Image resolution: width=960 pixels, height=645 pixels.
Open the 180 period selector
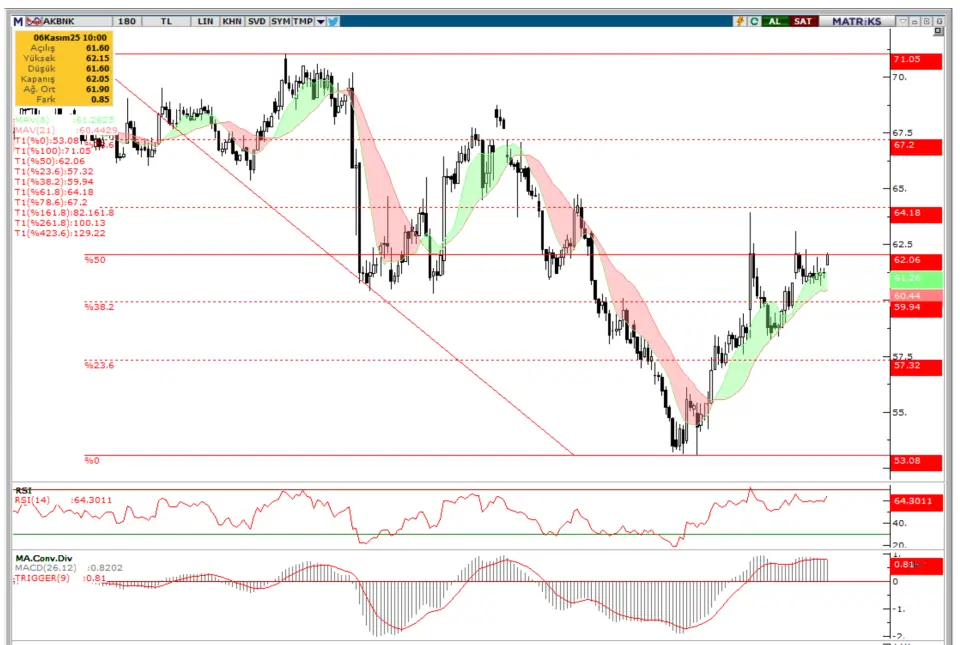click(x=127, y=21)
